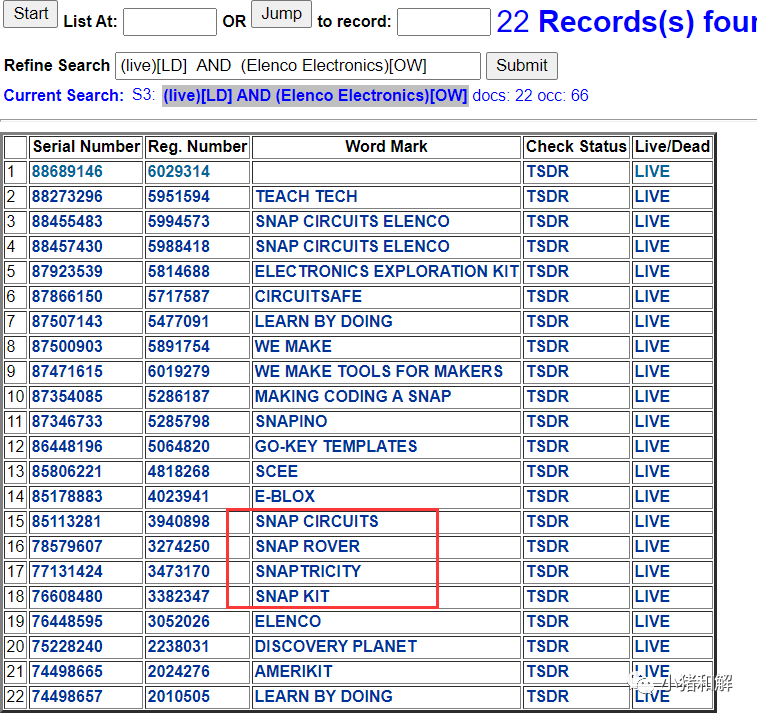Click the Jump button
The width and height of the screenshot is (757, 716).
[281, 14]
